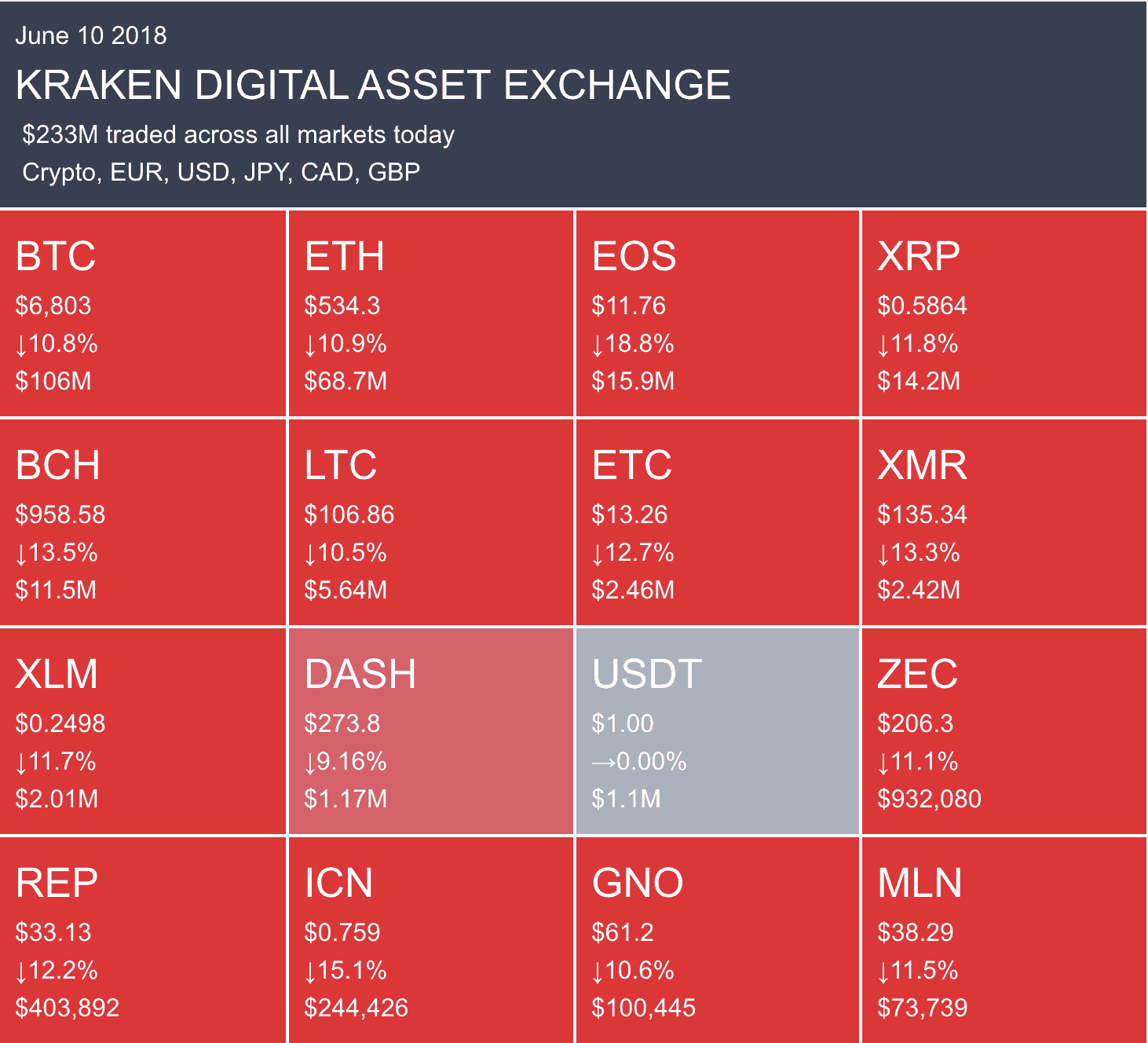The width and height of the screenshot is (1148, 1043).
Task: Select the GNO market tile
Action: pyautogui.click(x=717, y=940)
